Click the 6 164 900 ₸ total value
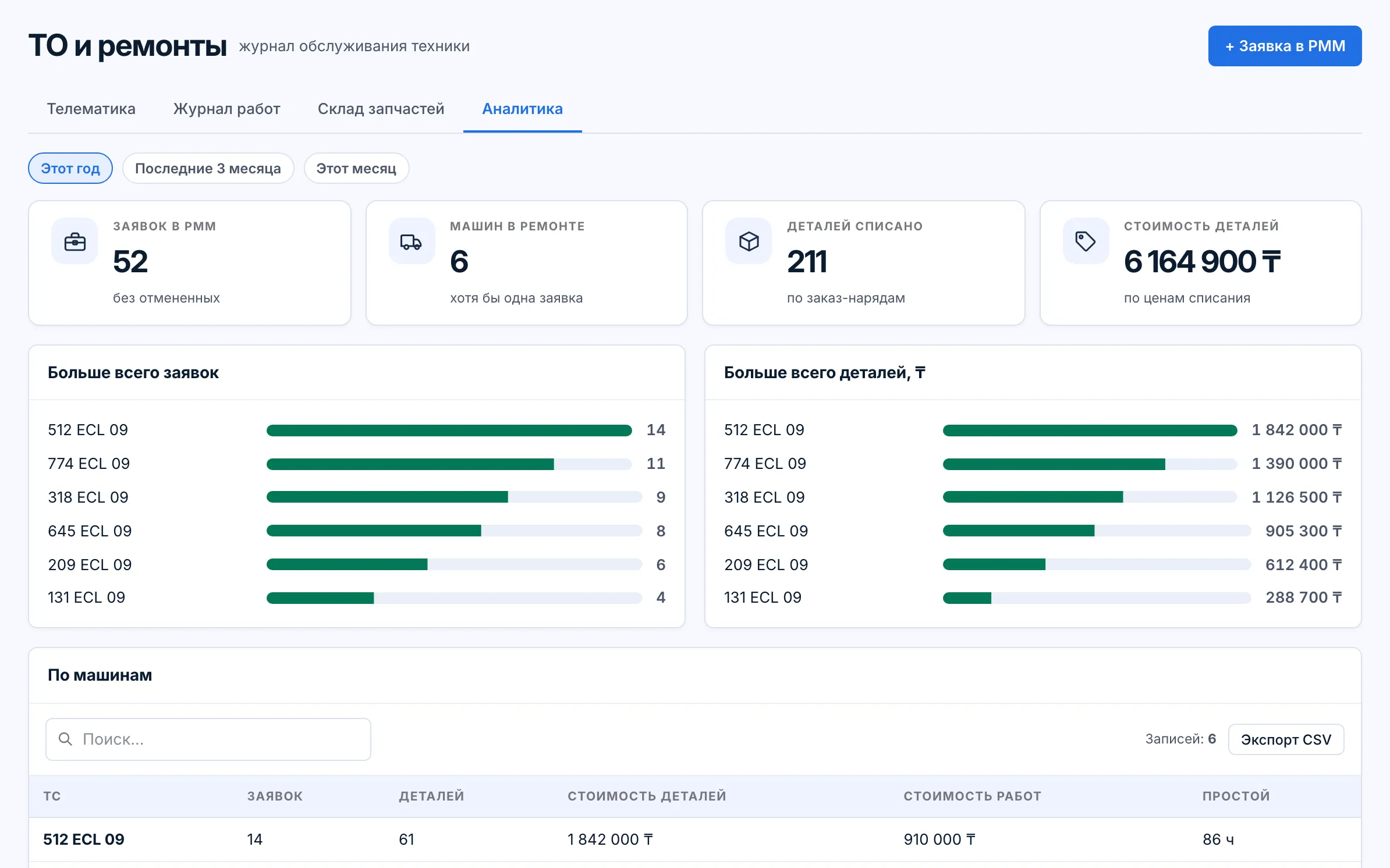 (x=1203, y=262)
